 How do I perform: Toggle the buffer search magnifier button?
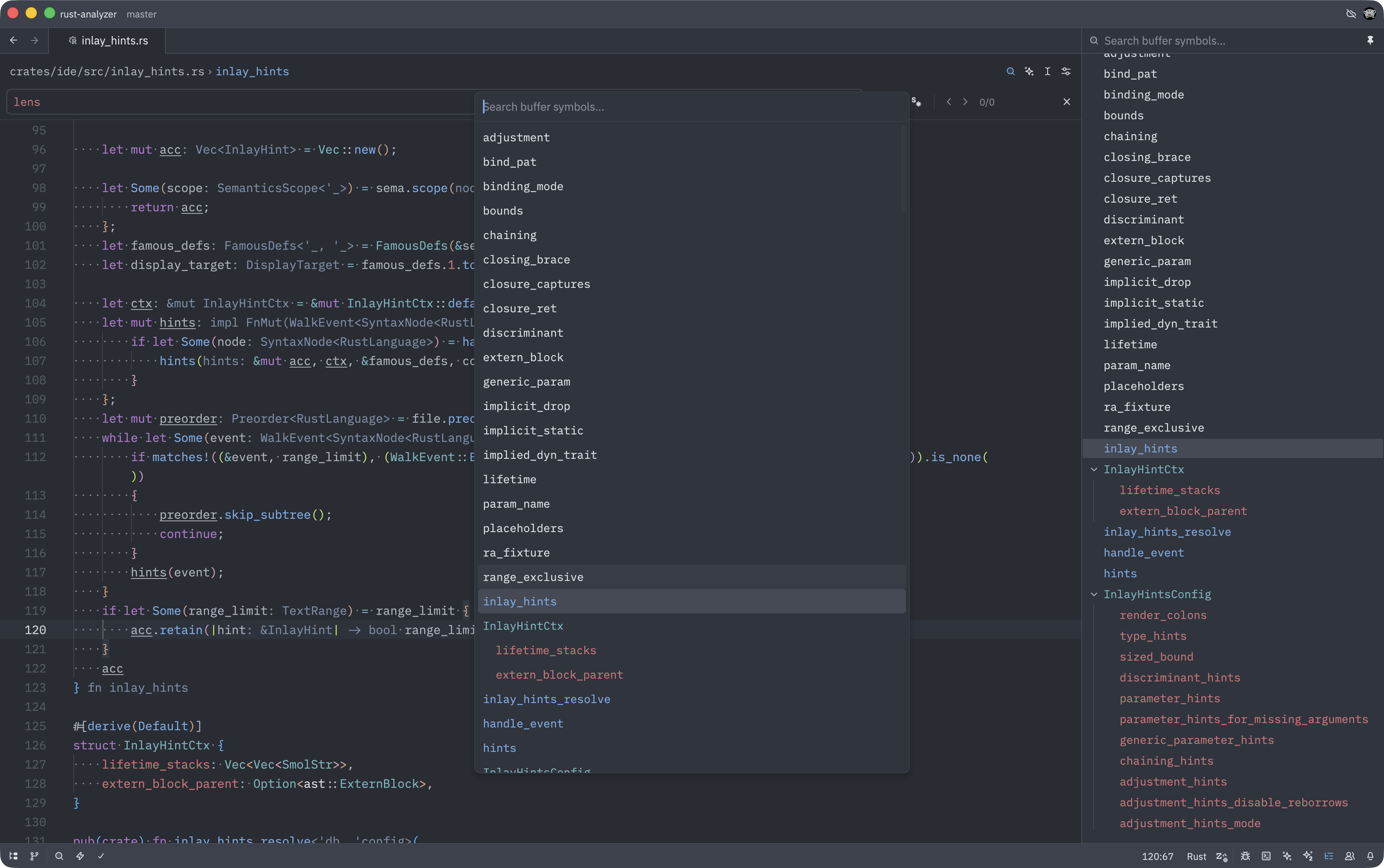click(x=1011, y=71)
